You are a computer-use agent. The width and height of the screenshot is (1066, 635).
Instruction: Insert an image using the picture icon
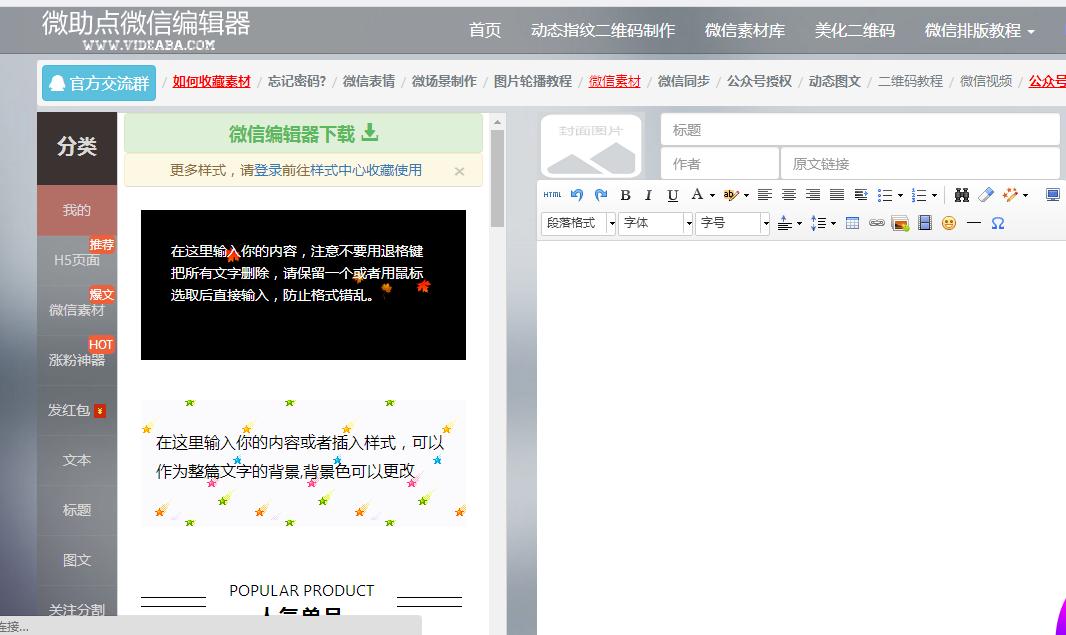click(901, 224)
